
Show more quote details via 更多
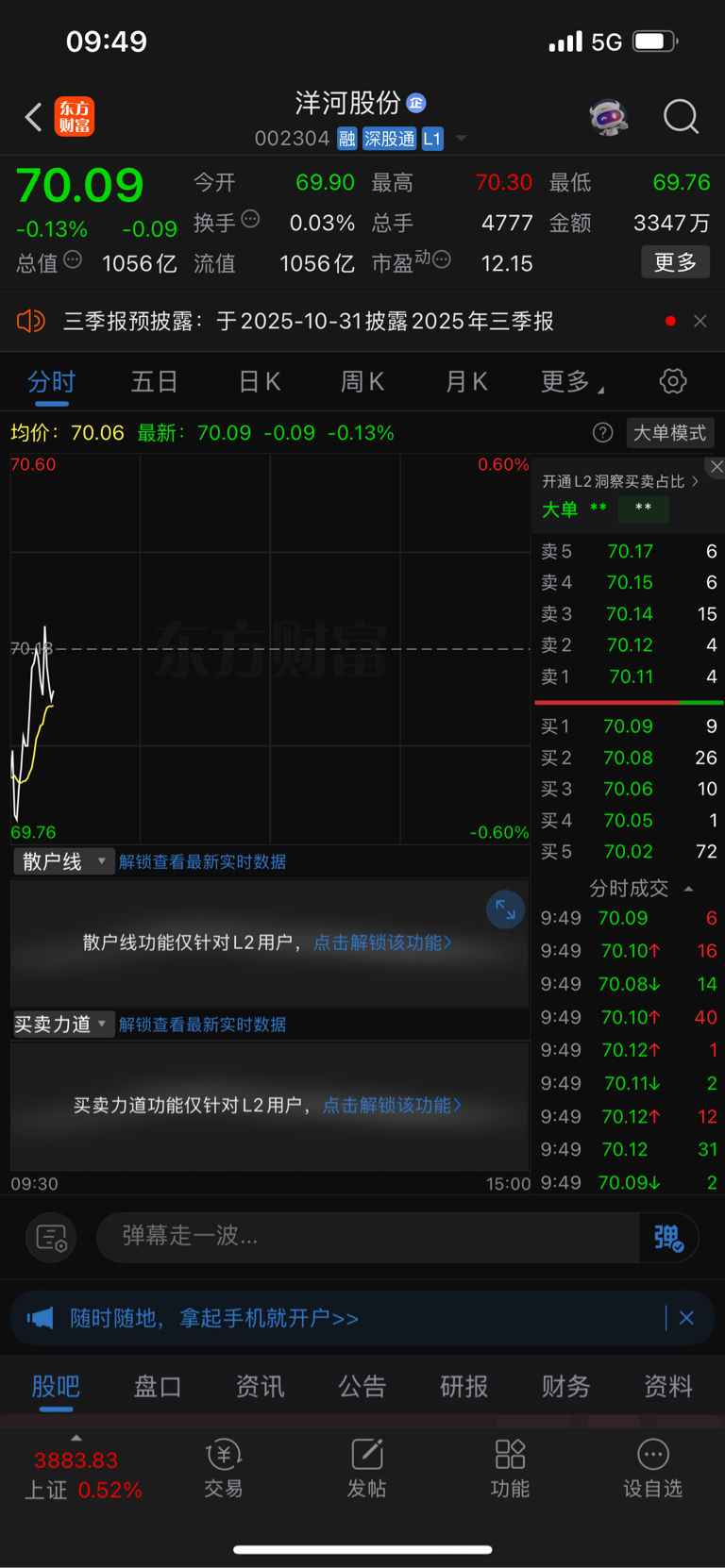[x=676, y=262]
